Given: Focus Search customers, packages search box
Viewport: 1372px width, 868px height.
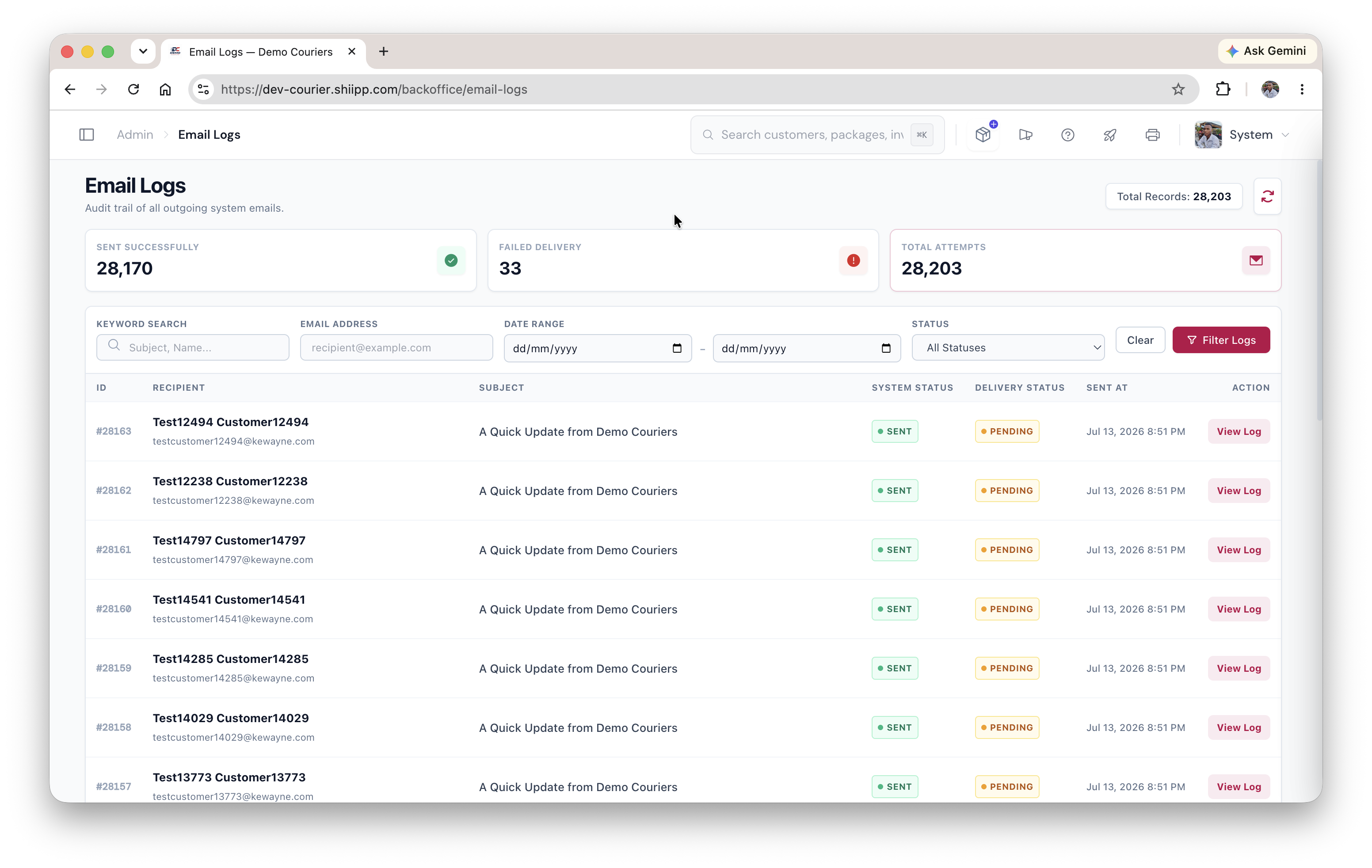Looking at the screenshot, I should click(x=817, y=135).
